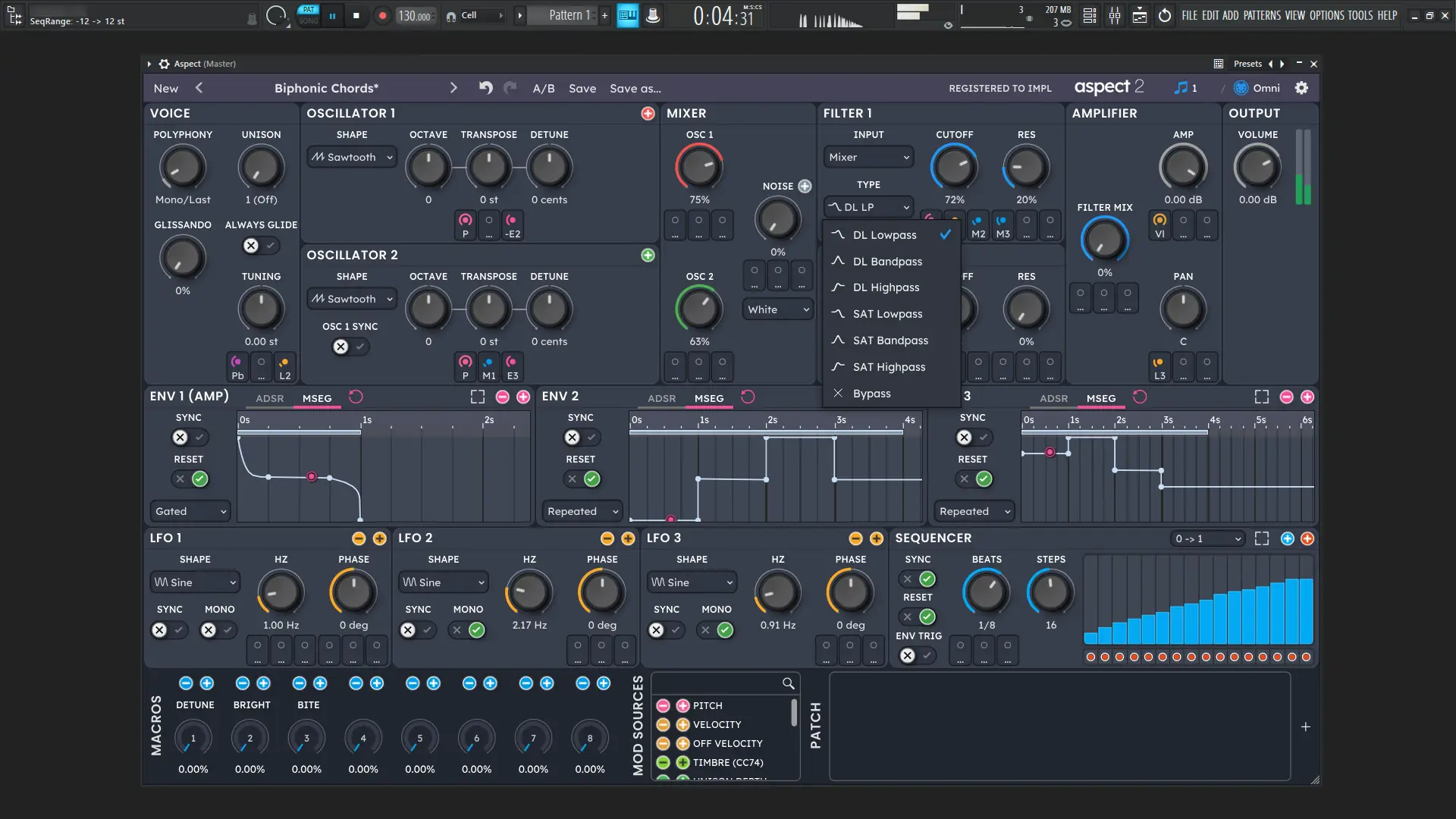Image resolution: width=1456 pixels, height=819 pixels.
Task: Add noise with the plus icon
Action: click(x=805, y=186)
